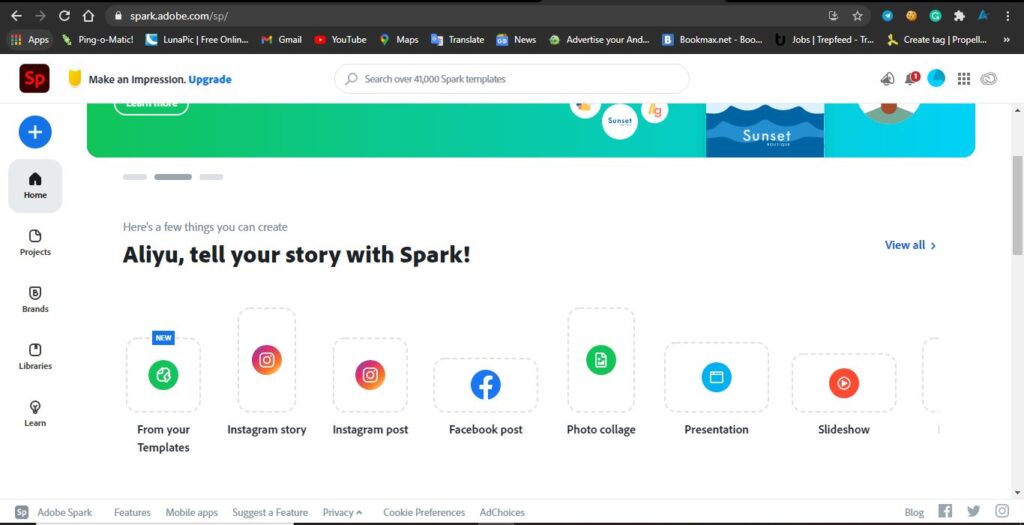Reload the page
This screenshot has width=1024, height=525.
pyautogui.click(x=64, y=16)
